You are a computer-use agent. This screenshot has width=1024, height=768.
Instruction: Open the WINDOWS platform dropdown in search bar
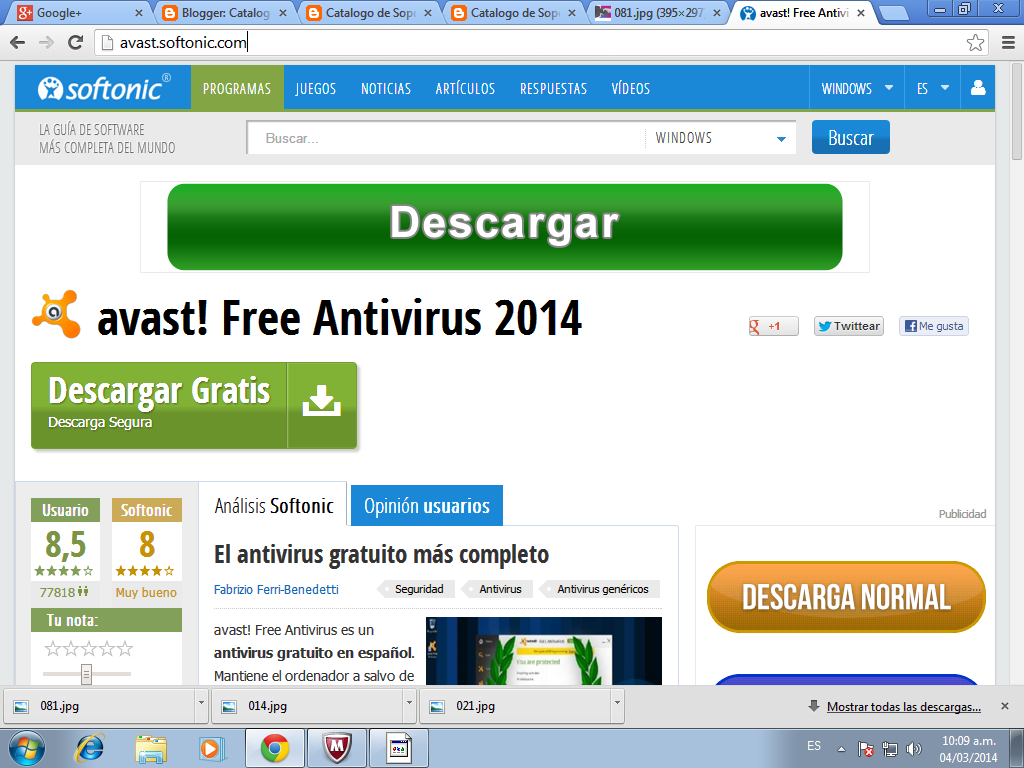pos(720,138)
